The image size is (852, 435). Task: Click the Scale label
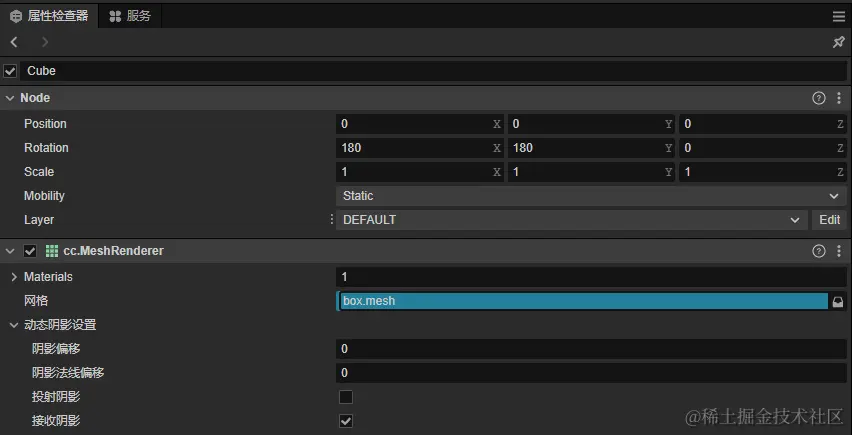(39, 172)
